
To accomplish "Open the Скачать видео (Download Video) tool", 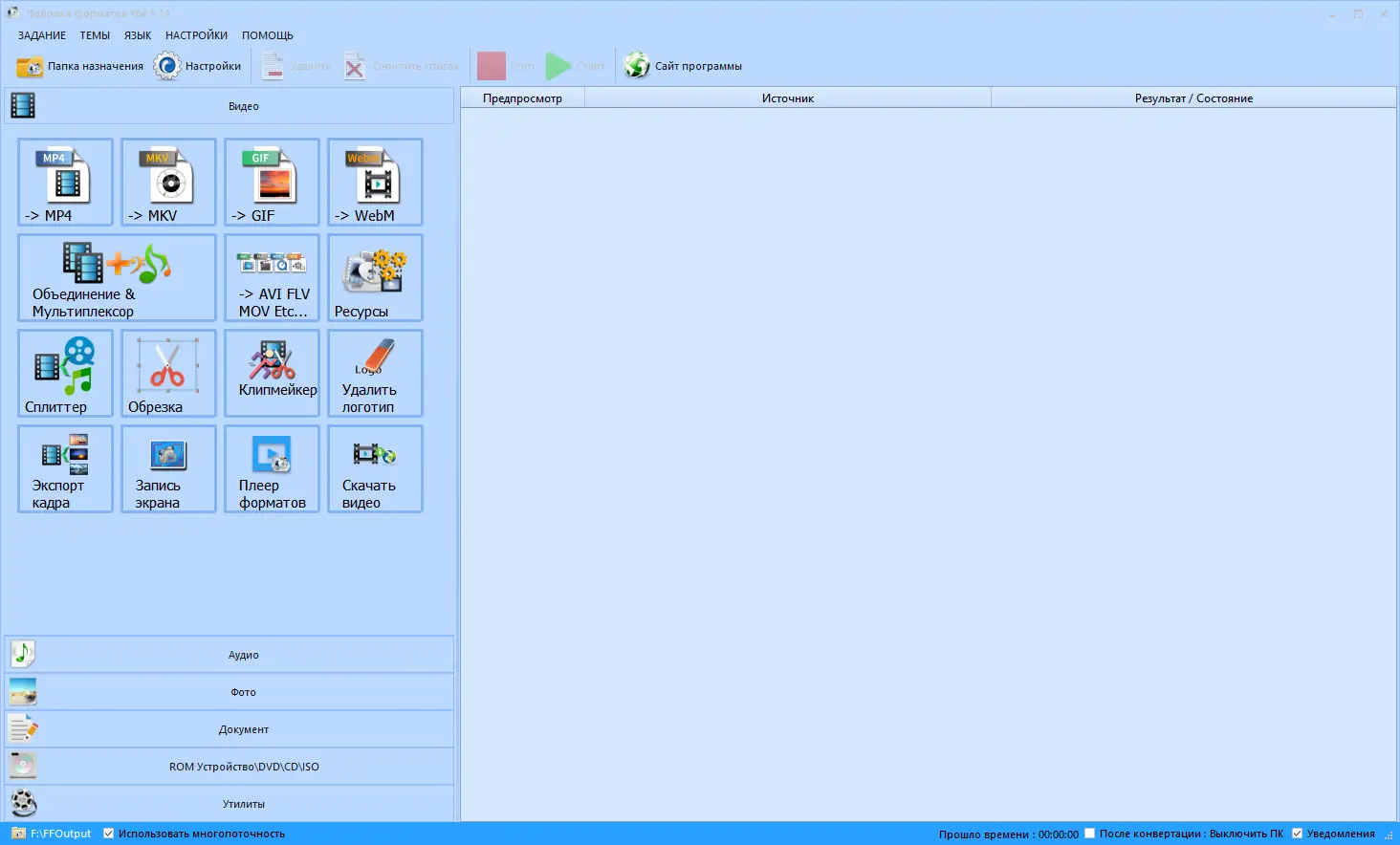I will [374, 468].
